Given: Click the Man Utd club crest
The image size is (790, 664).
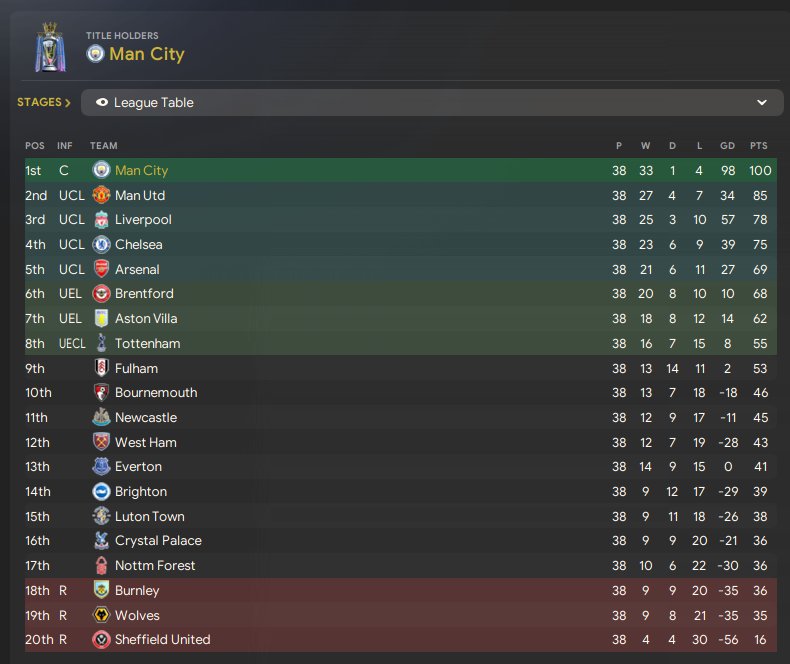Looking at the screenshot, I should pyautogui.click(x=101, y=195).
